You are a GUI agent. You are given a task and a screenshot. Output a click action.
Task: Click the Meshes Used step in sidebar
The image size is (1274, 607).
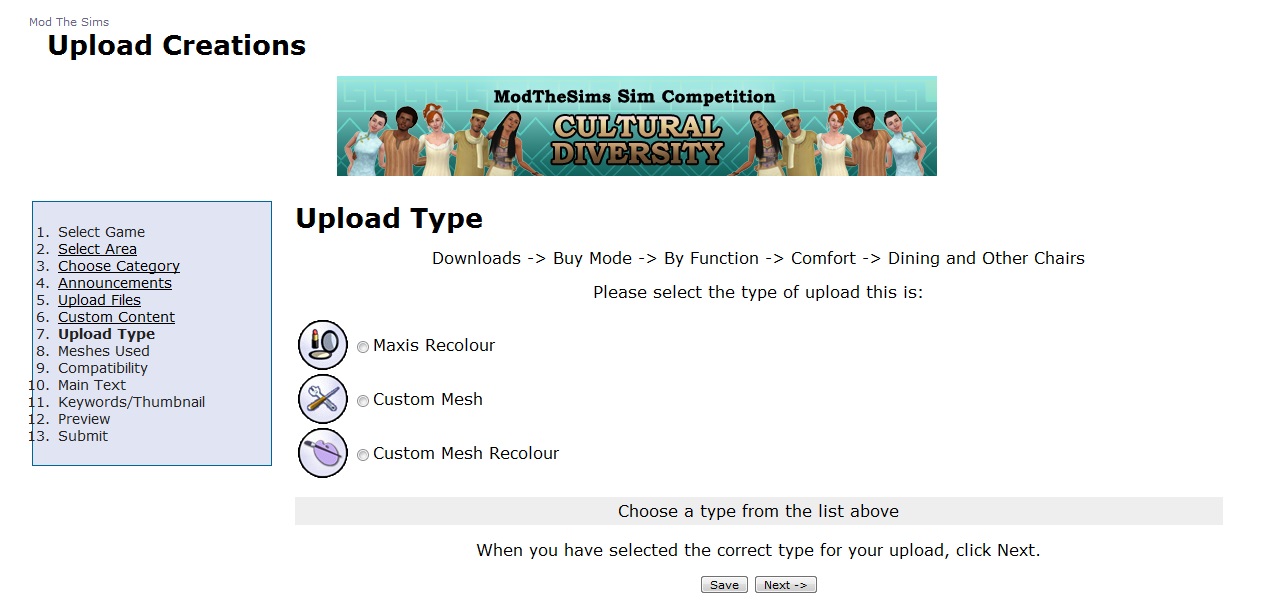(x=103, y=351)
